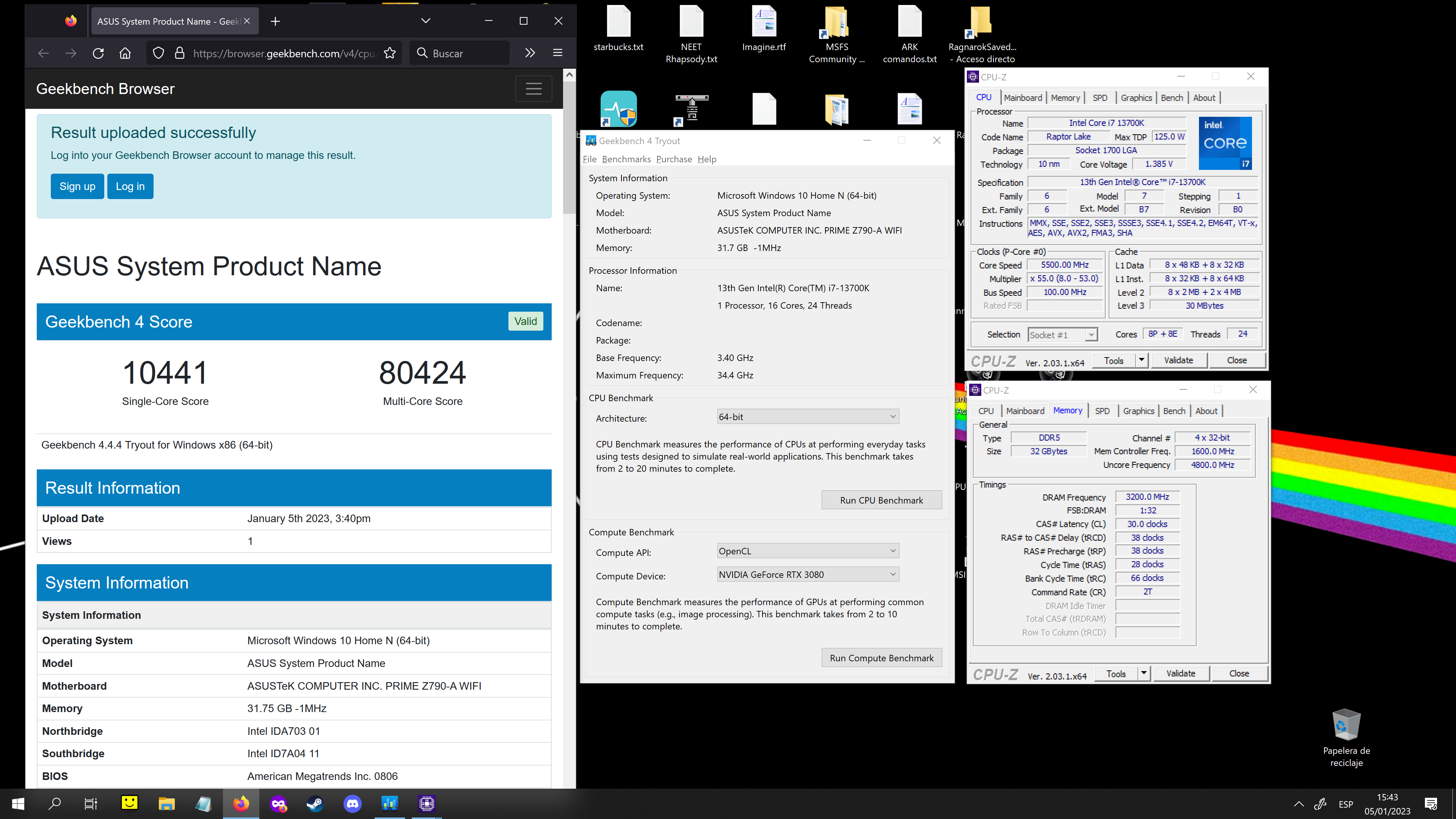Select Imagine.rtf desktop file
Screen dimensions: 1456x819
pyautogui.click(x=764, y=28)
